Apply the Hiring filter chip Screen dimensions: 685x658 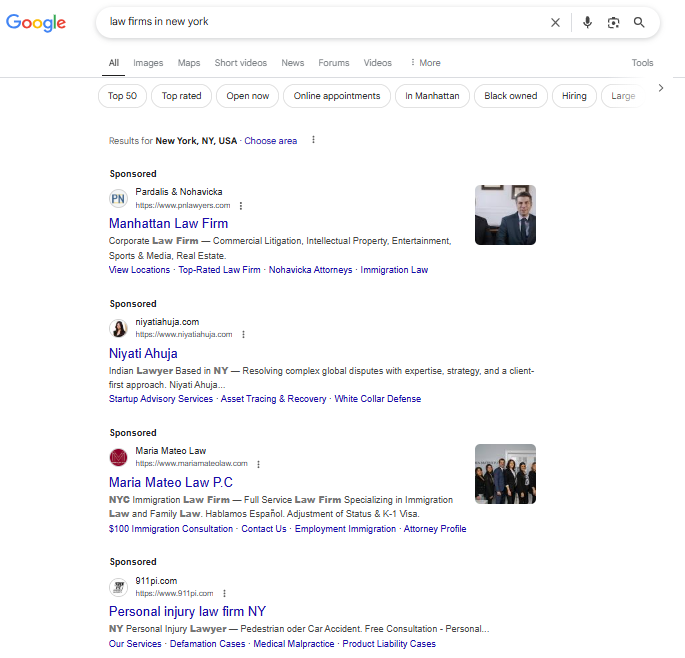574,96
